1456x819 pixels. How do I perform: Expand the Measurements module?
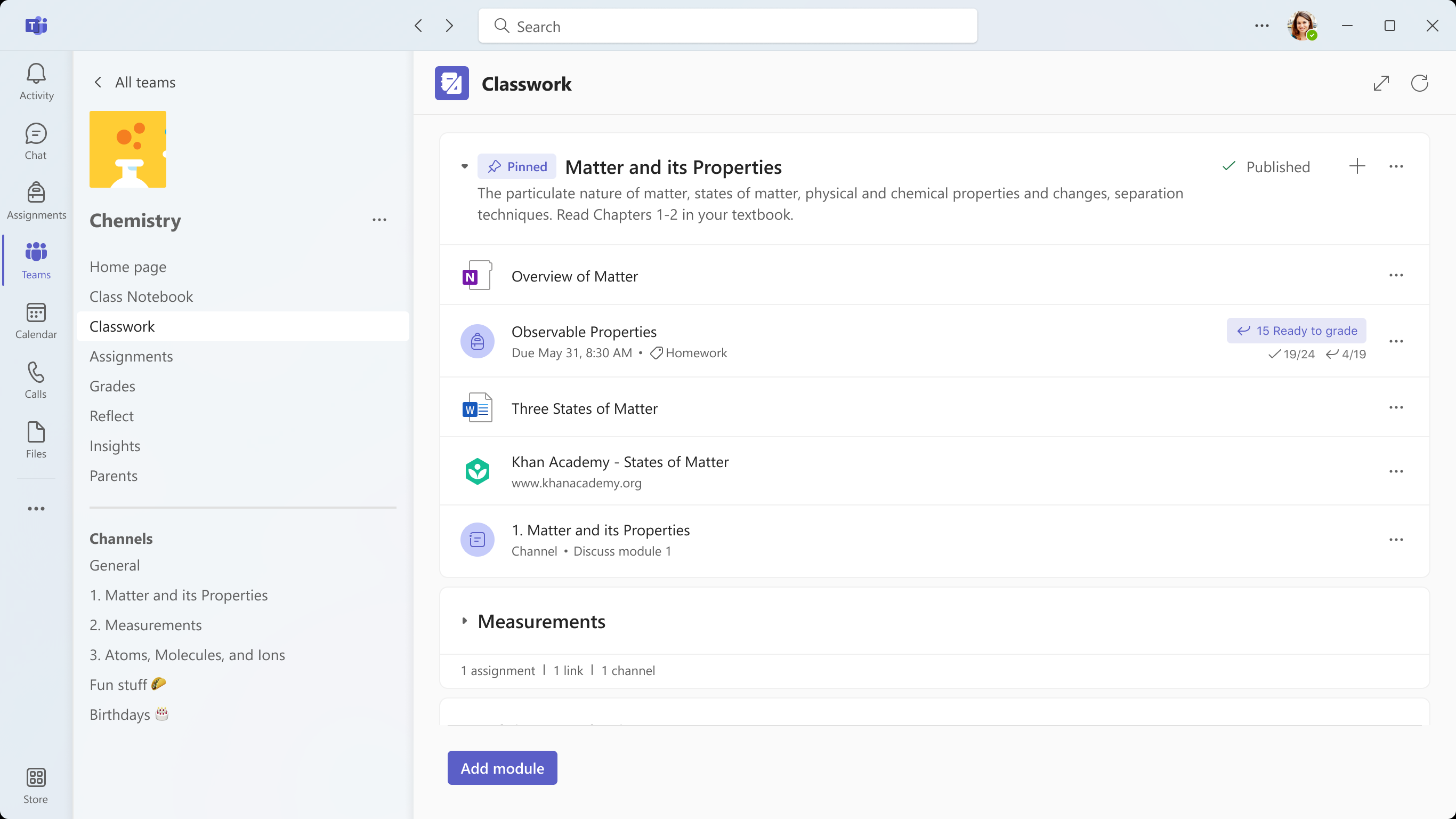tap(465, 621)
